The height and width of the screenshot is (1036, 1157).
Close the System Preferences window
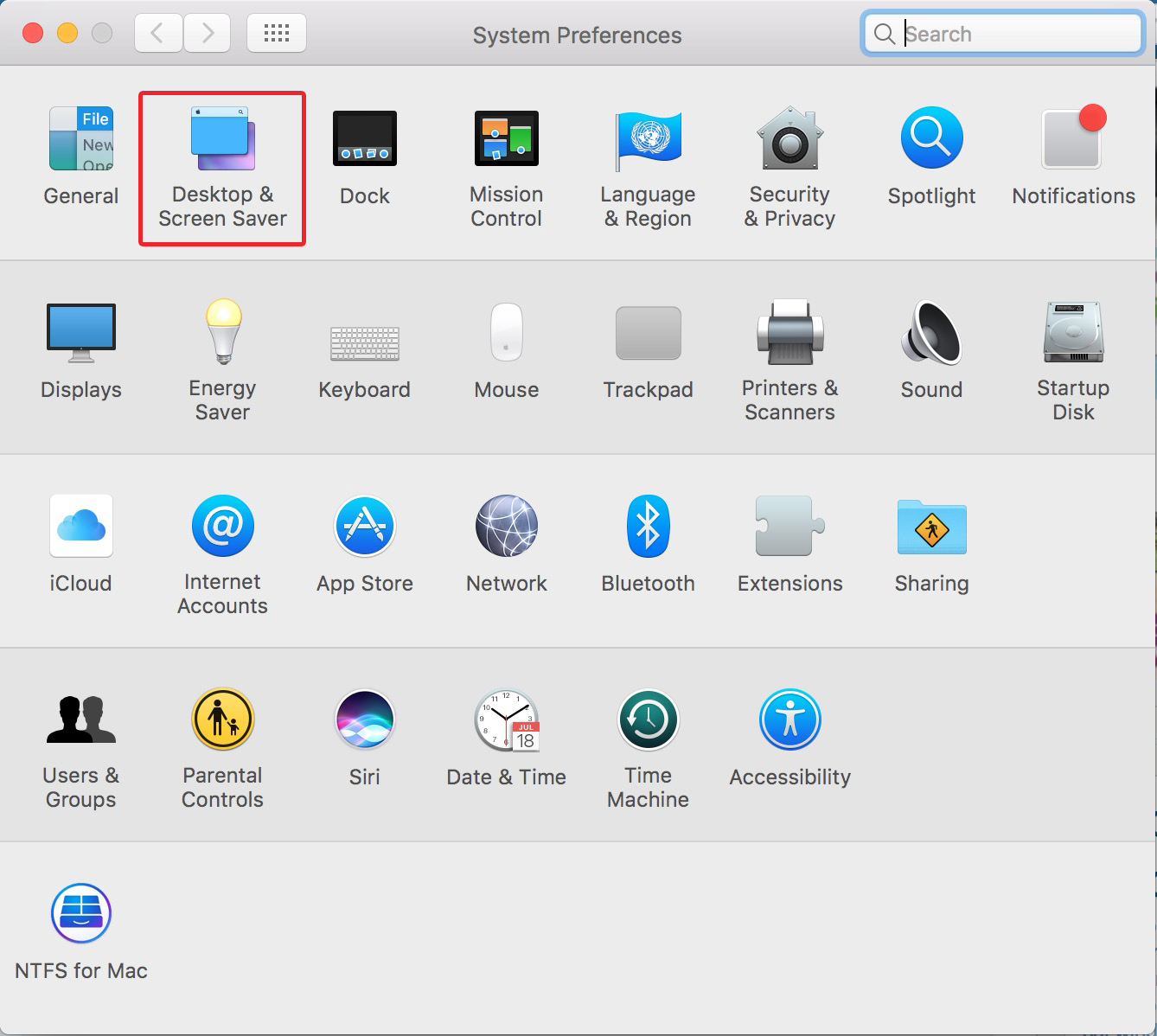pyautogui.click(x=33, y=33)
